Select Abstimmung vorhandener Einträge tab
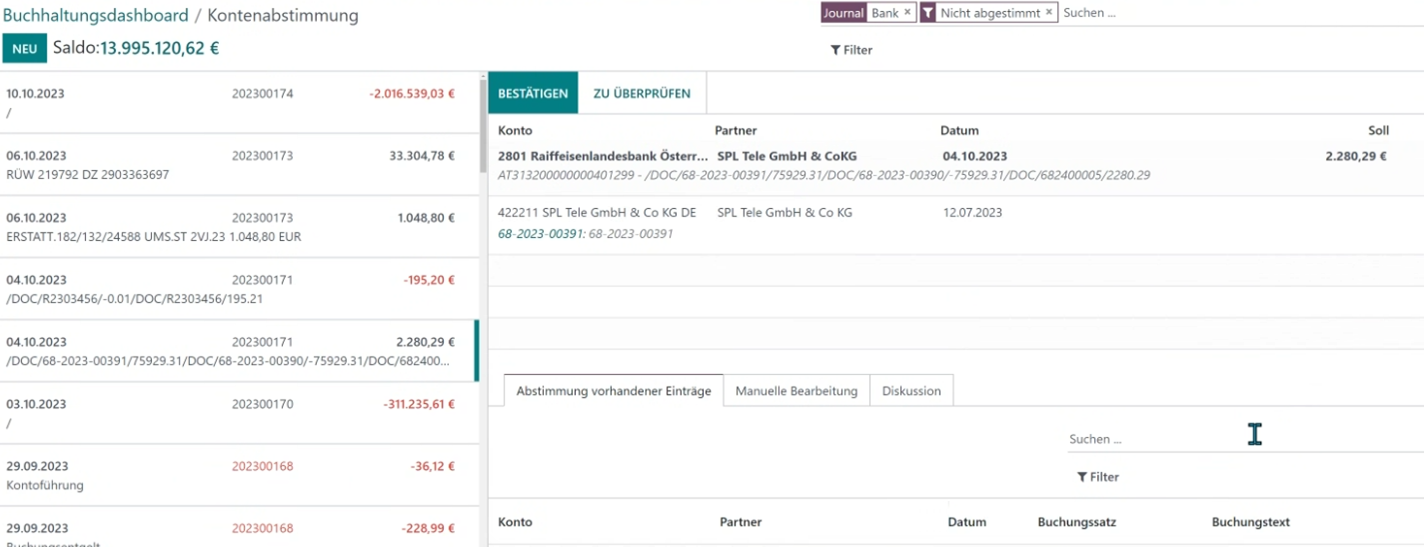This screenshot has height=547, width=1424. pos(613,391)
